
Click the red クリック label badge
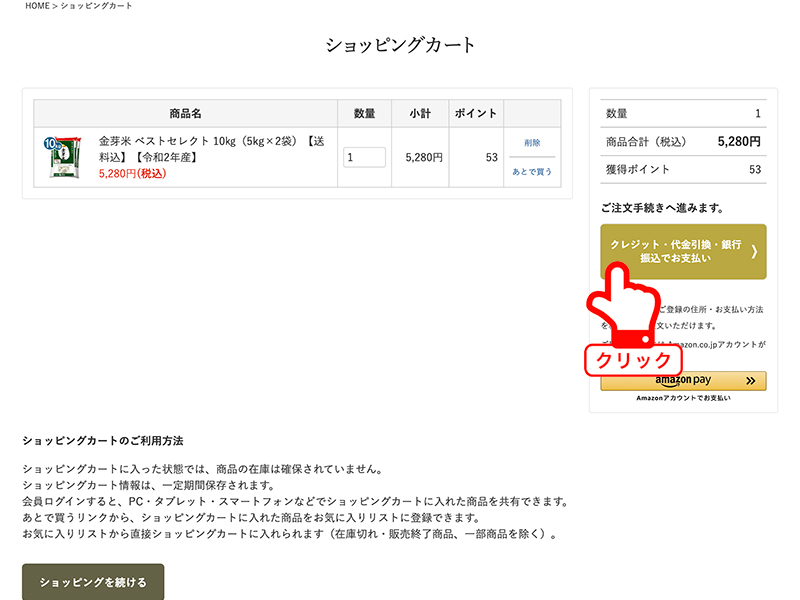tap(632, 359)
